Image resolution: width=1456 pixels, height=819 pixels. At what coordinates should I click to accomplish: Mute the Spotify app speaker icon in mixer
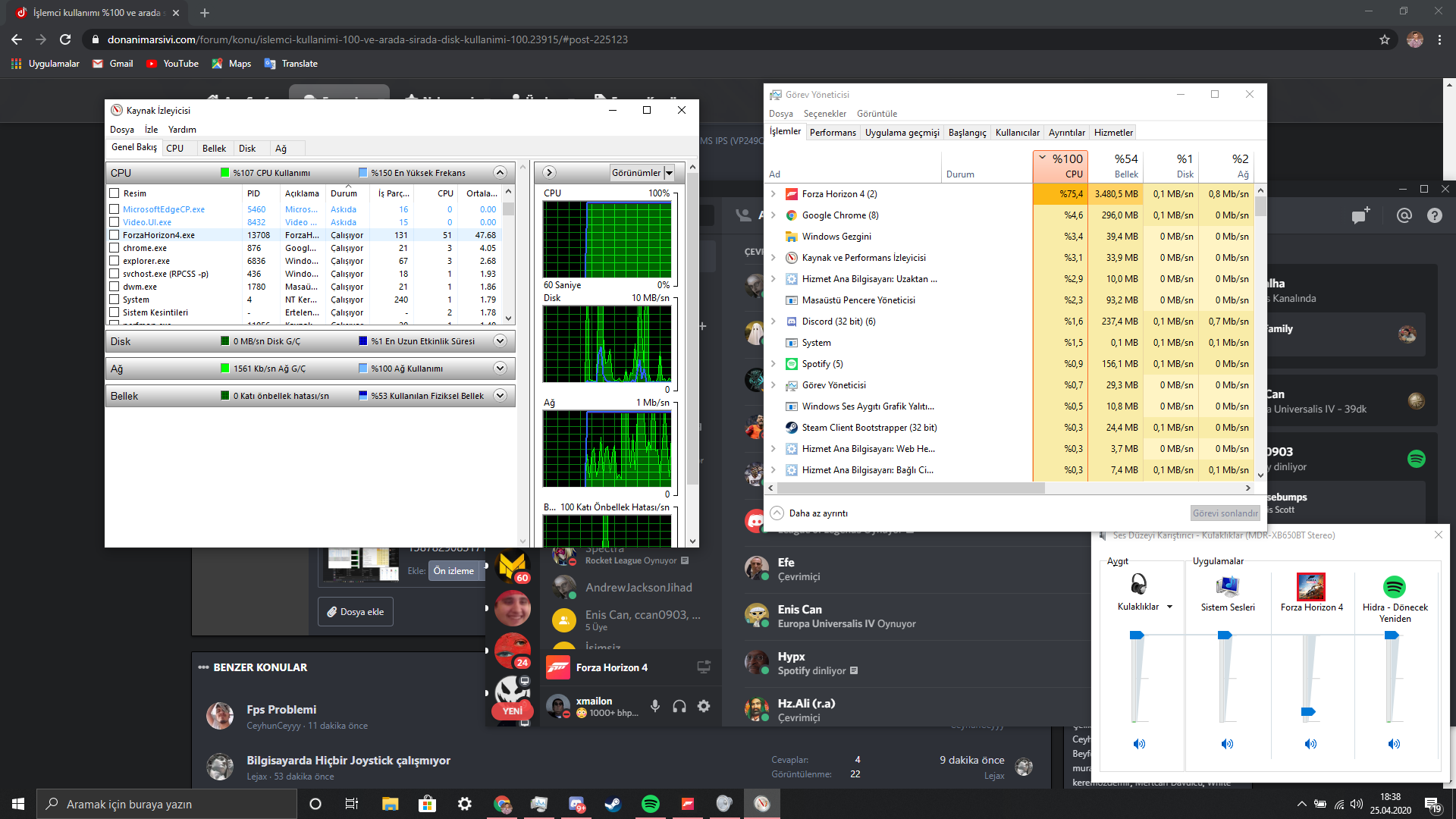(x=1394, y=744)
